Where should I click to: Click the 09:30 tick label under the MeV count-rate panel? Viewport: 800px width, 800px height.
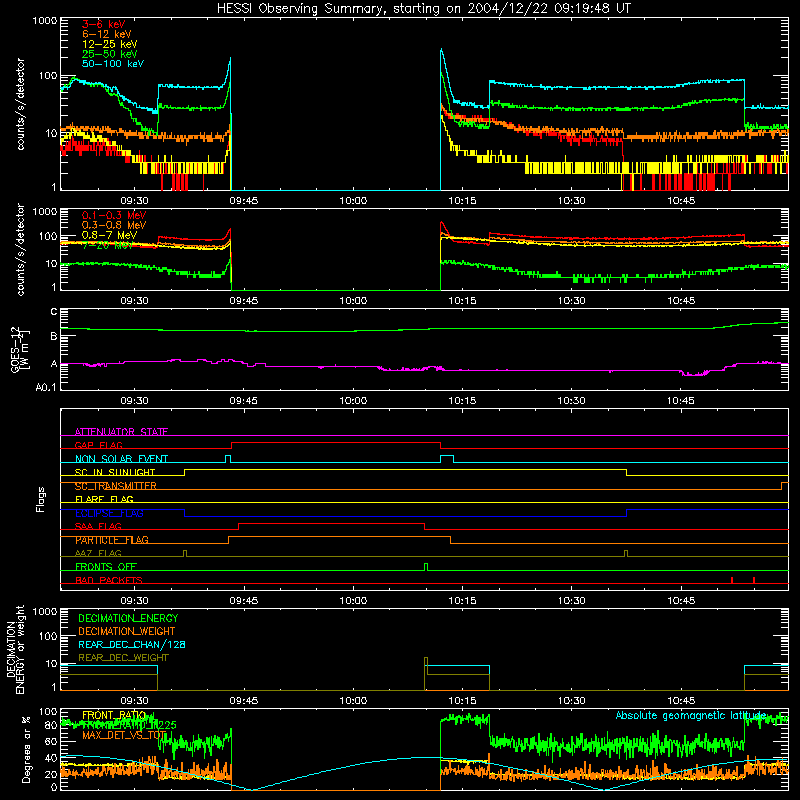[134, 301]
